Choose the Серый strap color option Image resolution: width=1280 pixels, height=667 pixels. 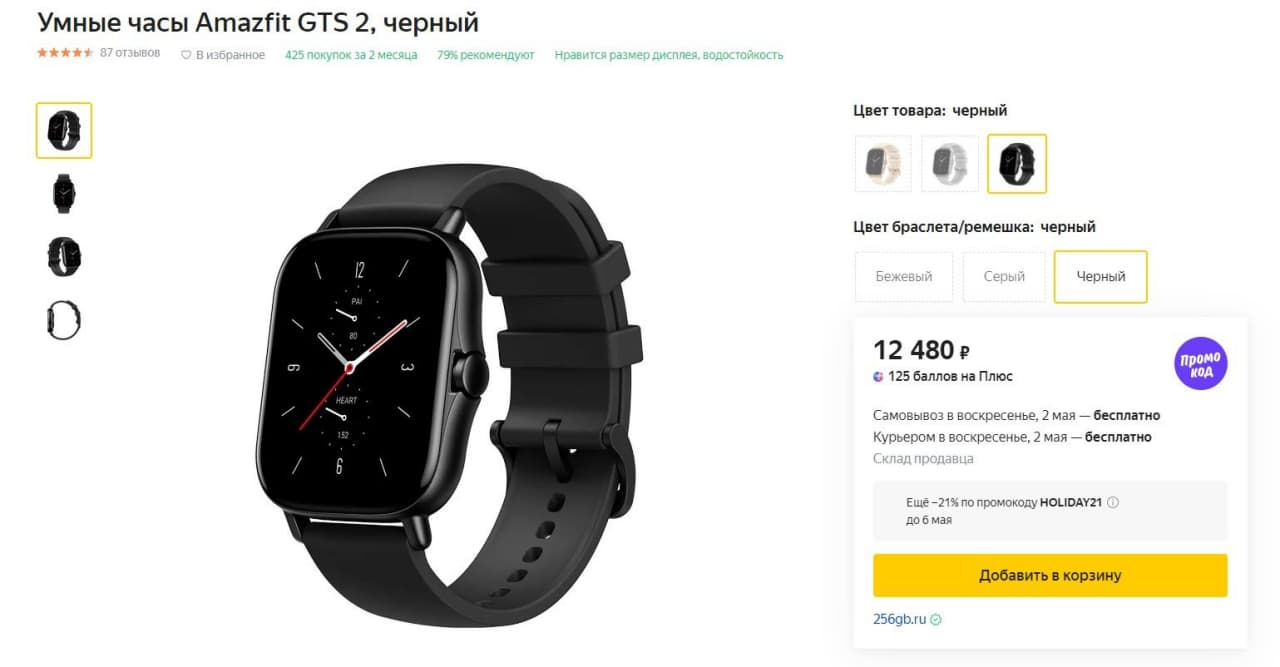coord(1004,276)
